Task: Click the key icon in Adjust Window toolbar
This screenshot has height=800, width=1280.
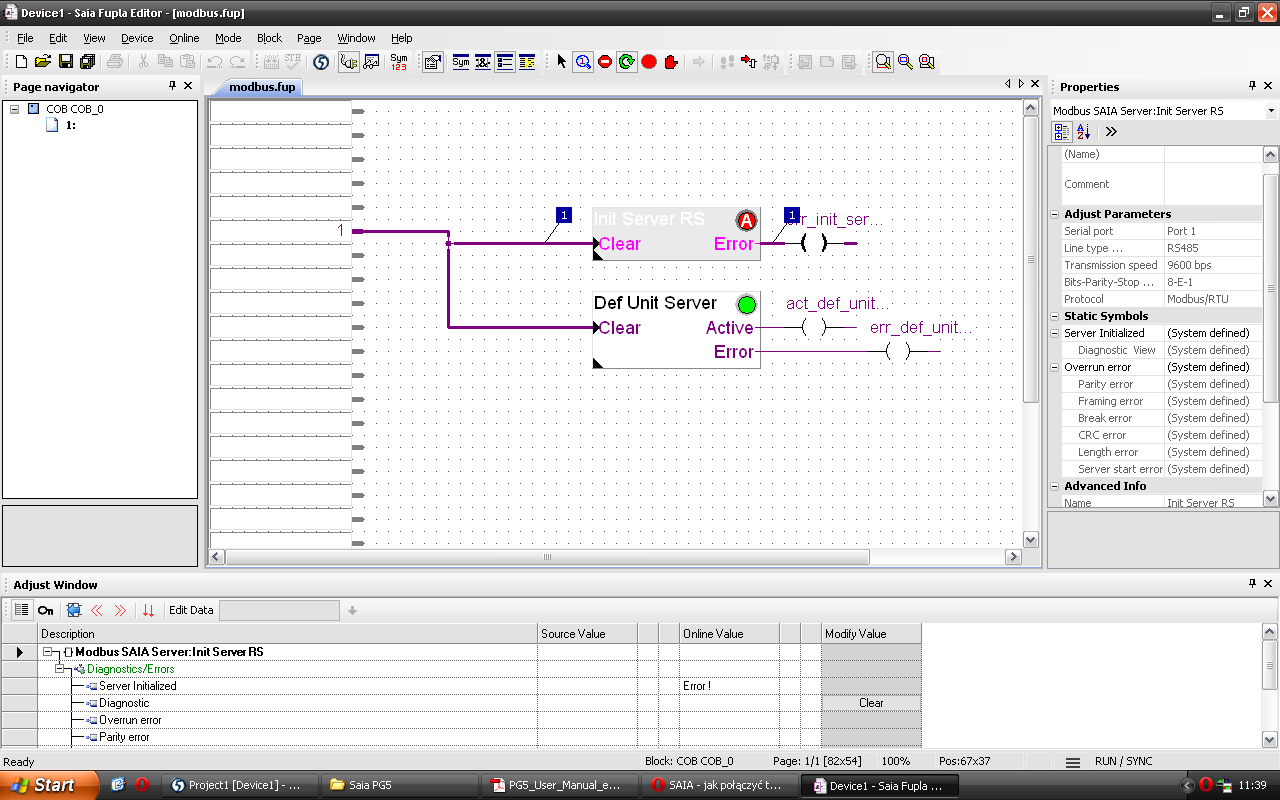Action: [46, 610]
